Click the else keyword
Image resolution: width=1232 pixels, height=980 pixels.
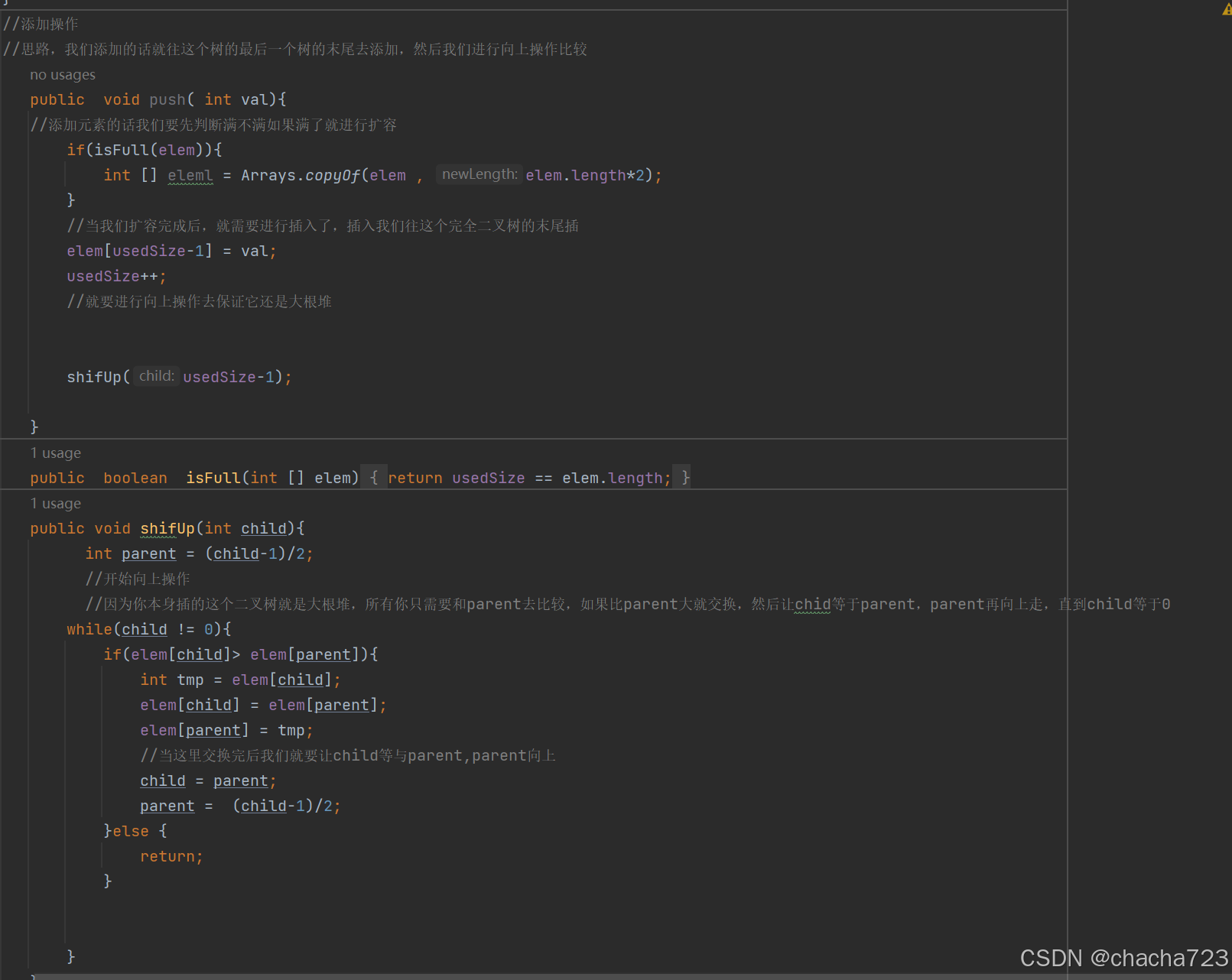tap(131, 831)
